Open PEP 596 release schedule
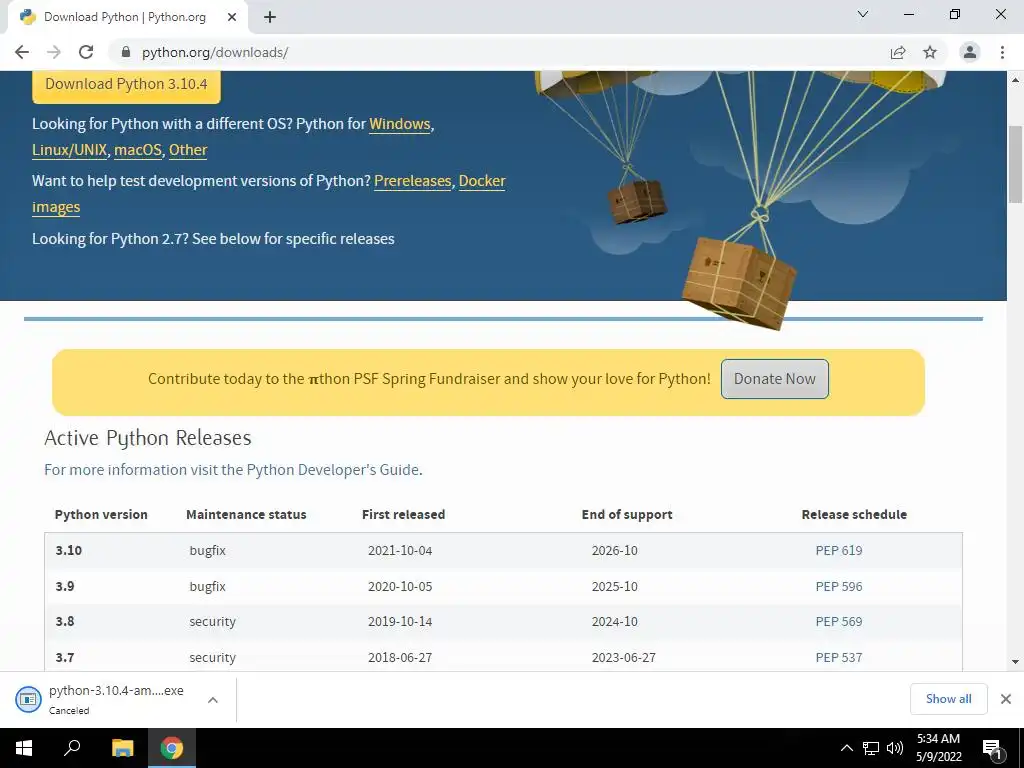The height and width of the screenshot is (768, 1024). point(839,586)
